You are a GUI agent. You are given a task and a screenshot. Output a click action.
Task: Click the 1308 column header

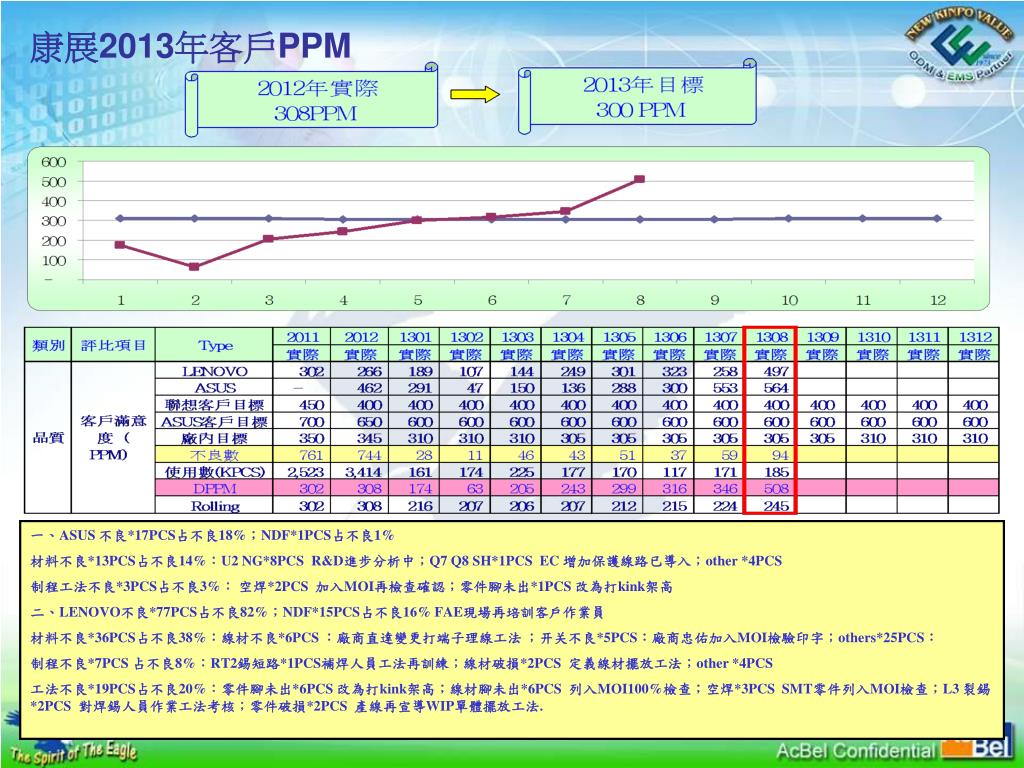(771, 337)
